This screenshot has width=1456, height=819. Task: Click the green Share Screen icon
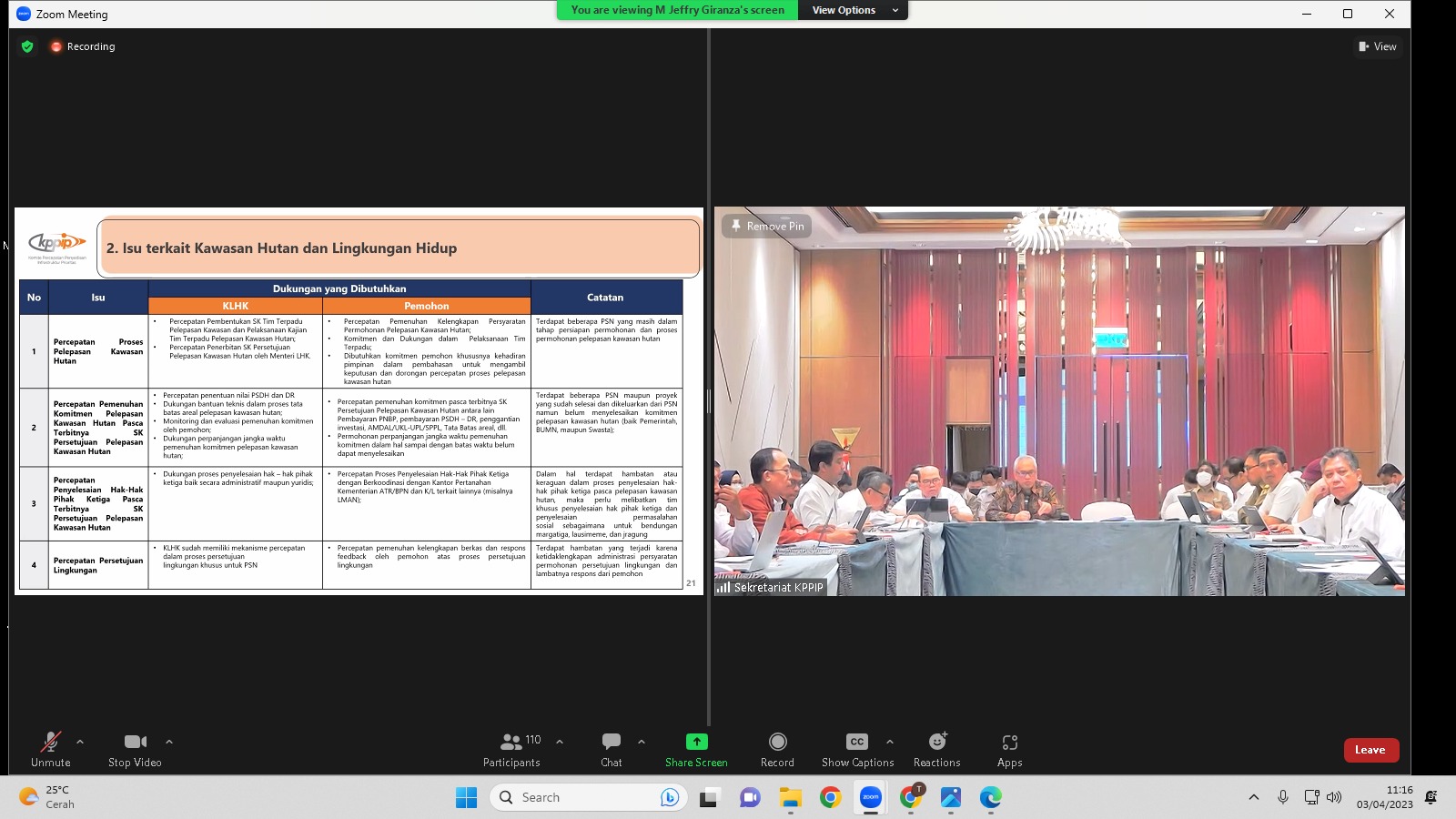pyautogui.click(x=696, y=742)
